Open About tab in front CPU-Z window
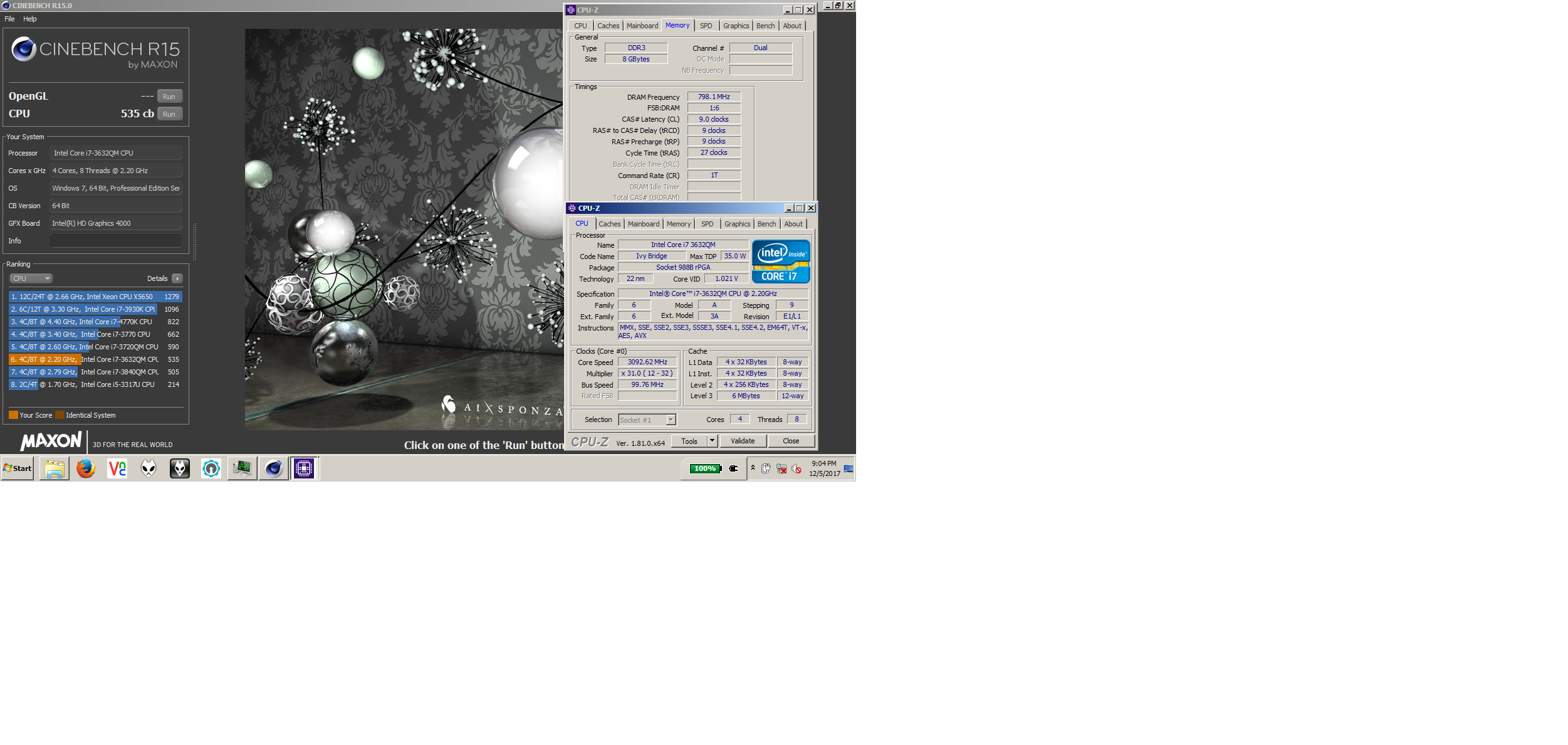The width and height of the screenshot is (1568, 745). pyautogui.click(x=793, y=224)
